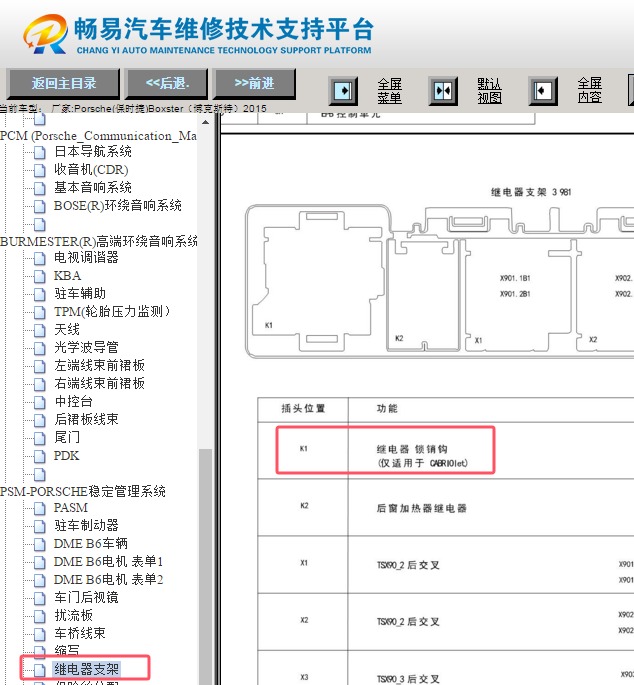Select PSM-PORSCHE稳定管理系统 heading

[x=83, y=491]
